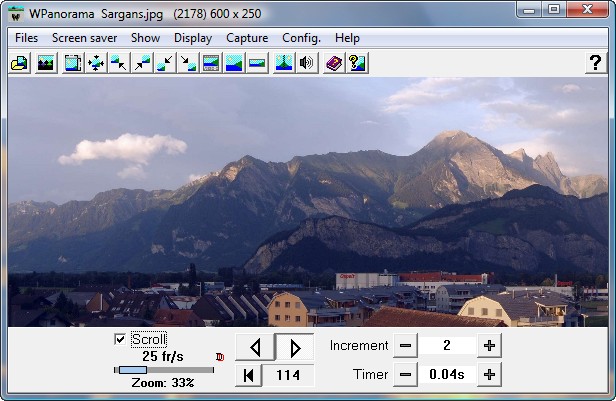
Task: Open a panorama file with folder icon
Action: click(x=19, y=63)
